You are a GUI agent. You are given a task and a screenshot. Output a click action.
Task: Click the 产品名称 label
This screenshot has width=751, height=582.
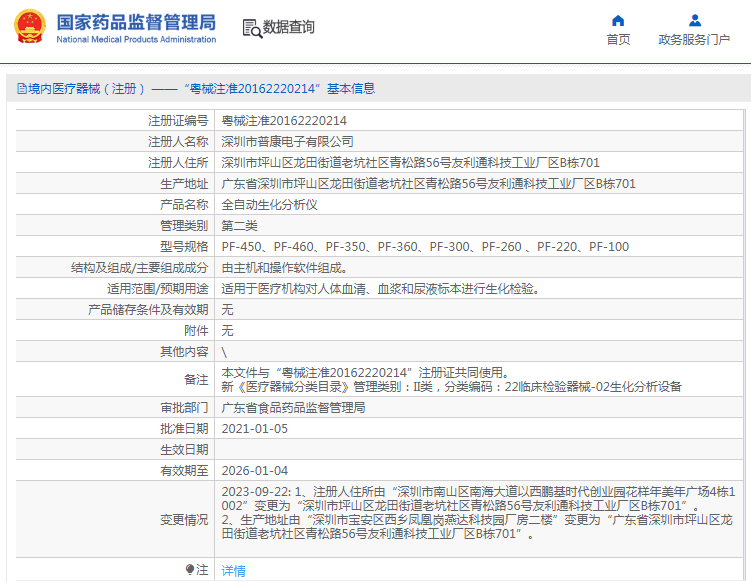click(184, 205)
